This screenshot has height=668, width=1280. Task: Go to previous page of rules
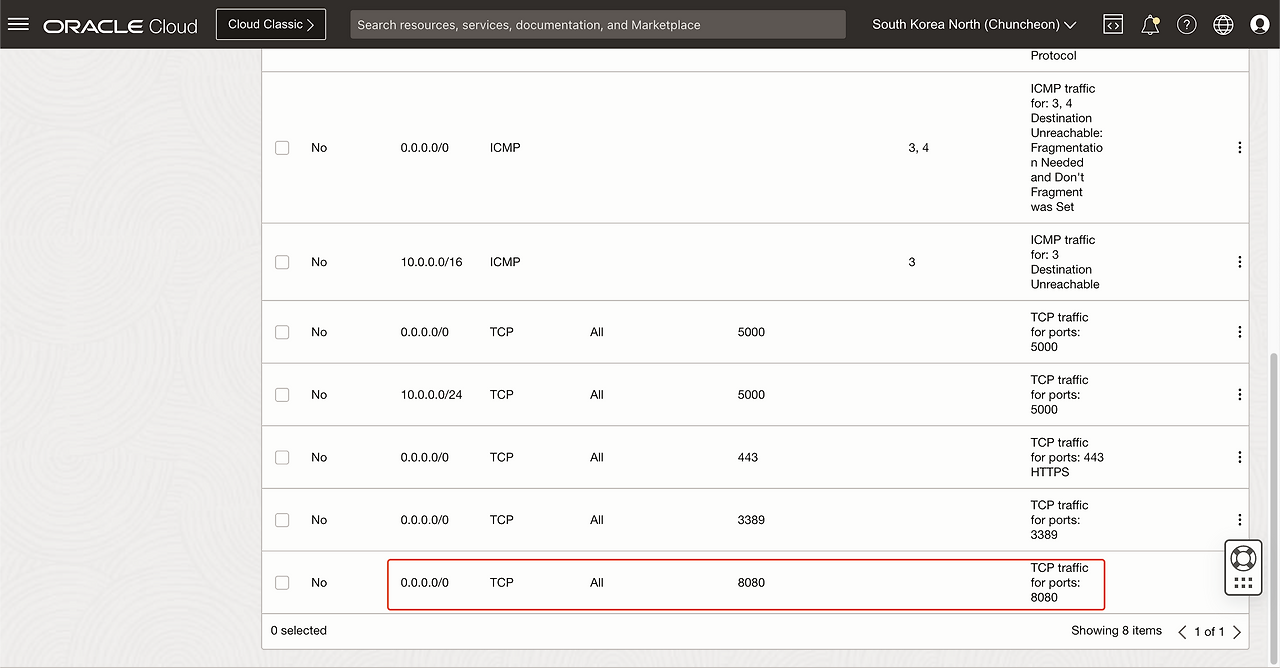(x=1182, y=632)
